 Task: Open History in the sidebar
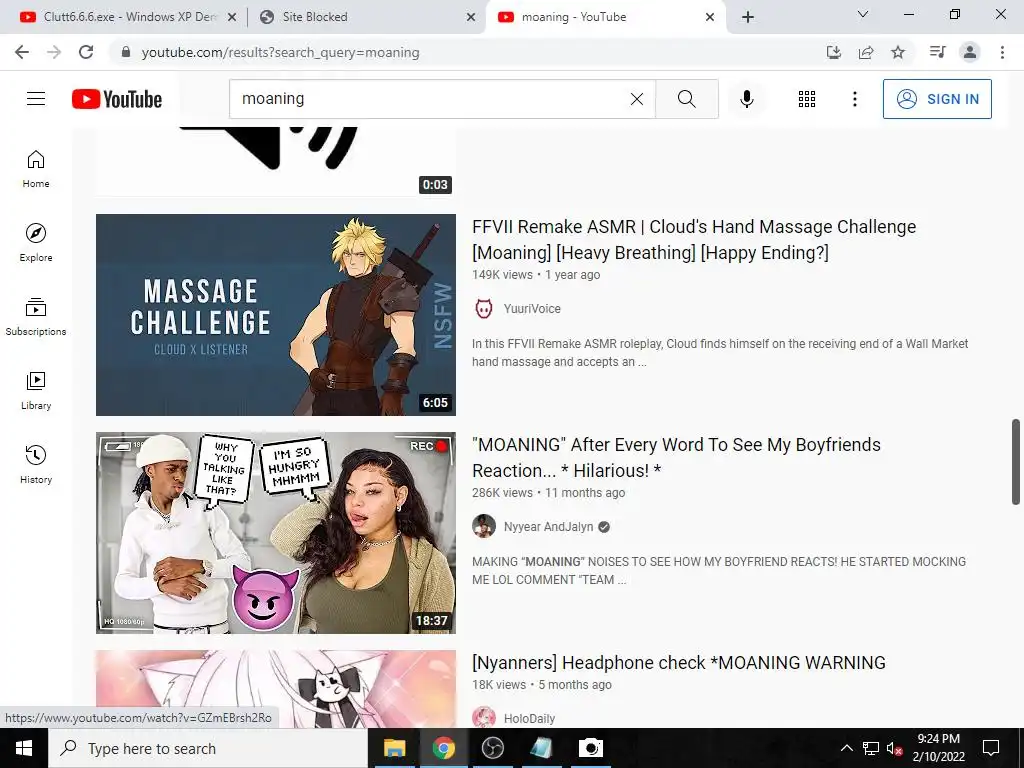tap(36, 464)
